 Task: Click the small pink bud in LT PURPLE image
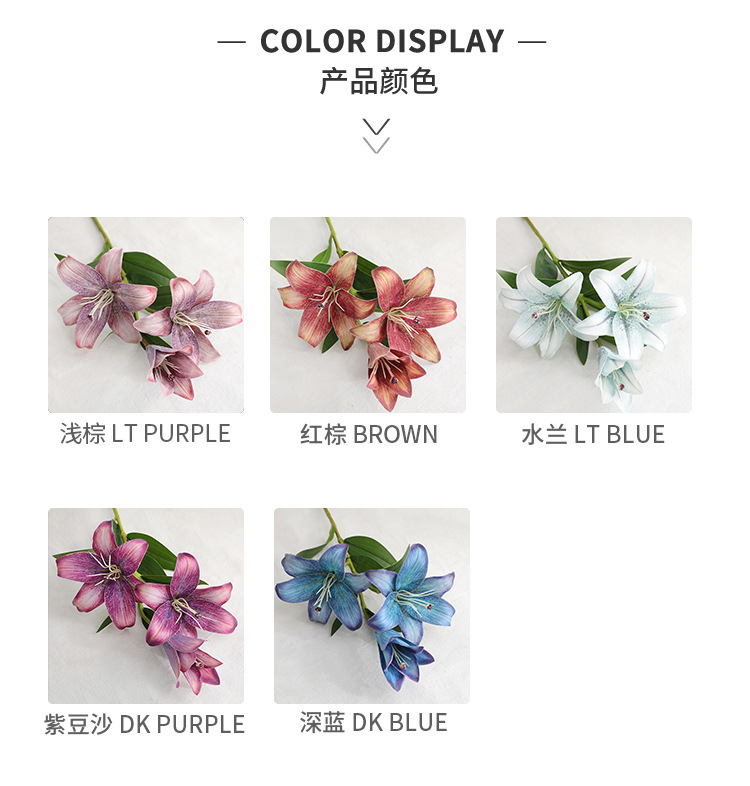(x=173, y=371)
